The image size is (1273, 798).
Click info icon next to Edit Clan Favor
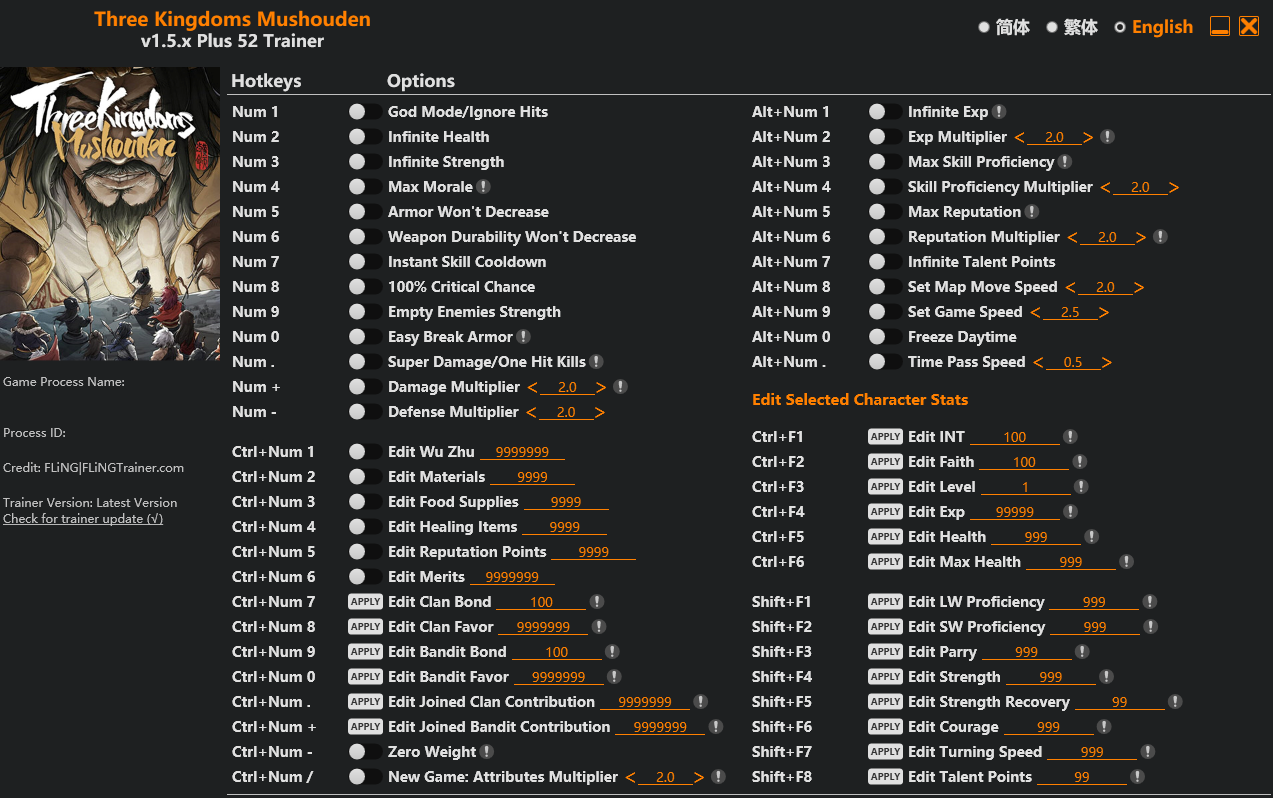599,627
